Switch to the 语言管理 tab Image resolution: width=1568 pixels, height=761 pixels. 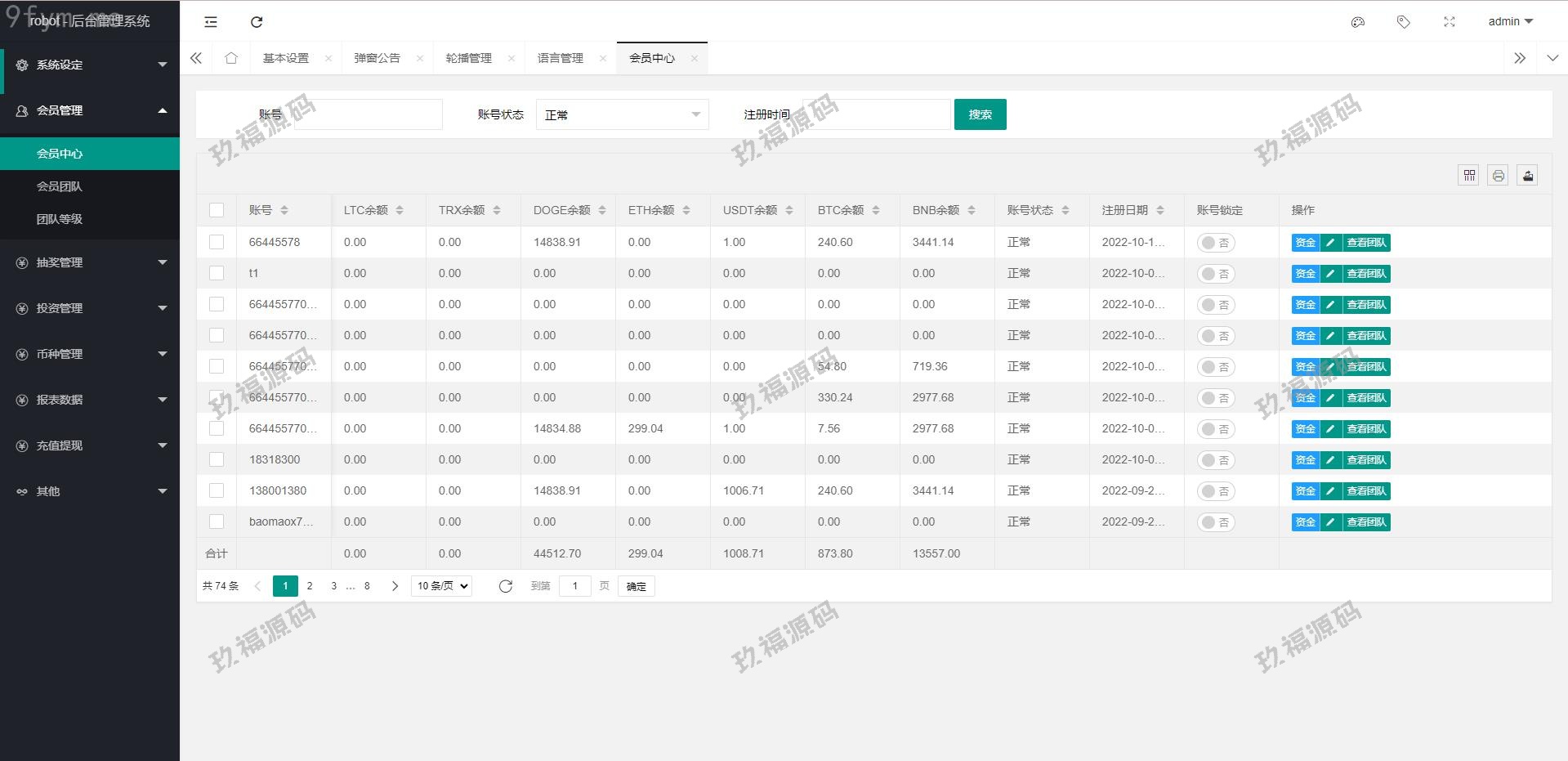click(561, 58)
